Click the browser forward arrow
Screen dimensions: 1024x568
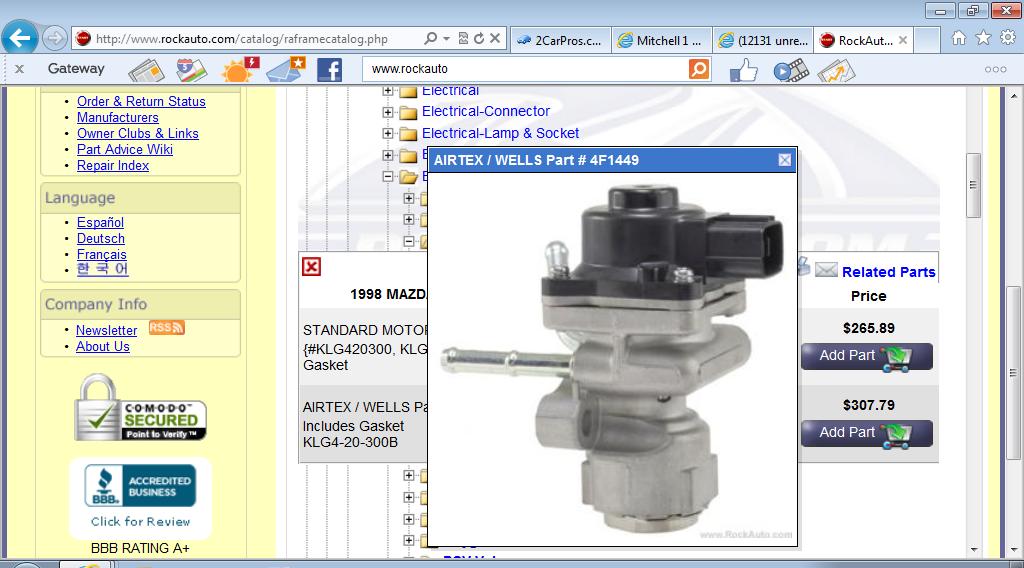pyautogui.click(x=55, y=39)
